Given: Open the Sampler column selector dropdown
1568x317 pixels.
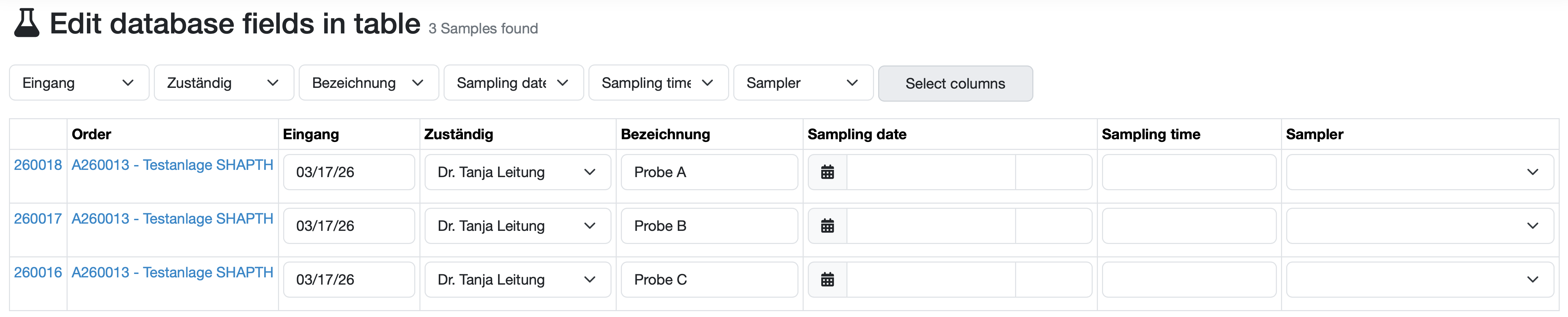Looking at the screenshot, I should (x=803, y=83).
